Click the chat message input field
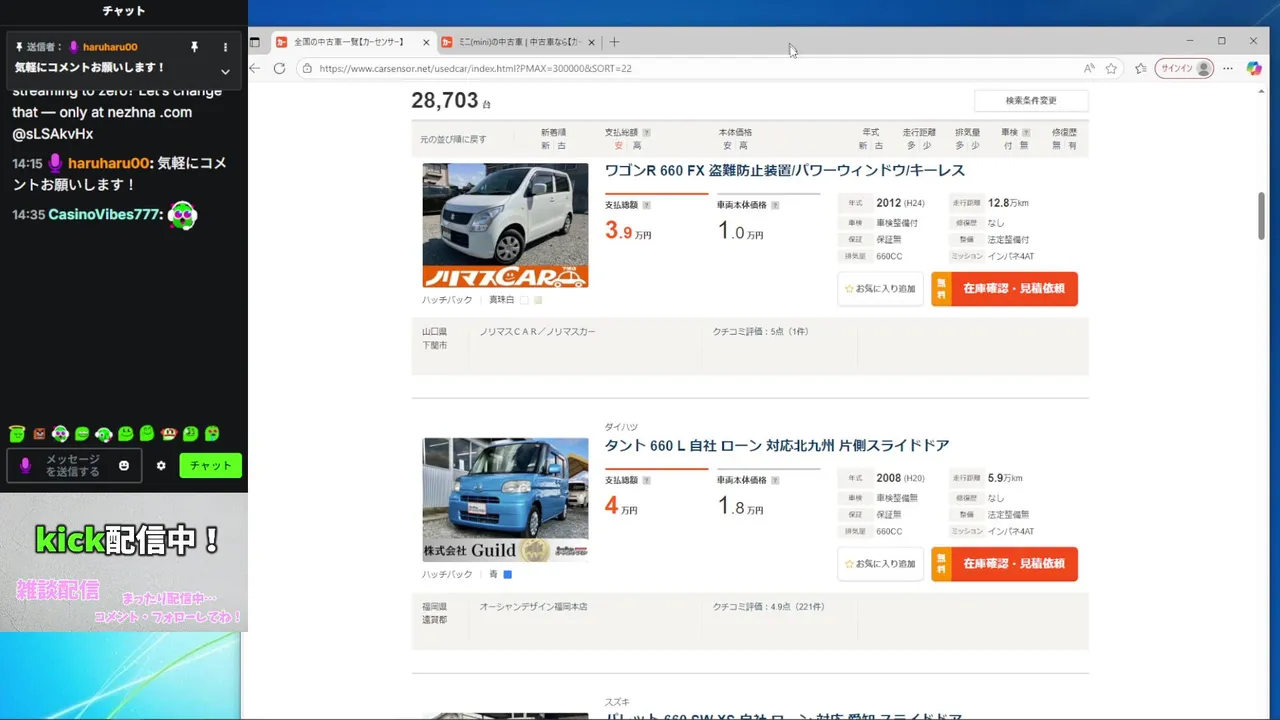The image size is (1280, 720). 73,466
